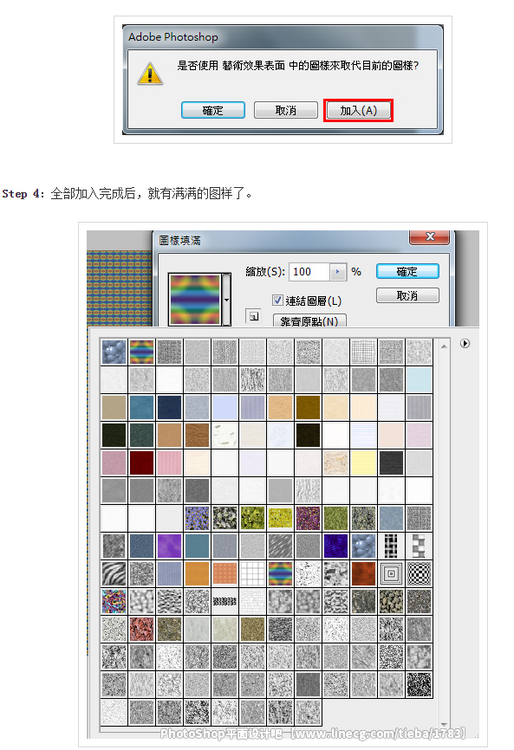Select the navy blue pattern swatch

tap(169, 407)
